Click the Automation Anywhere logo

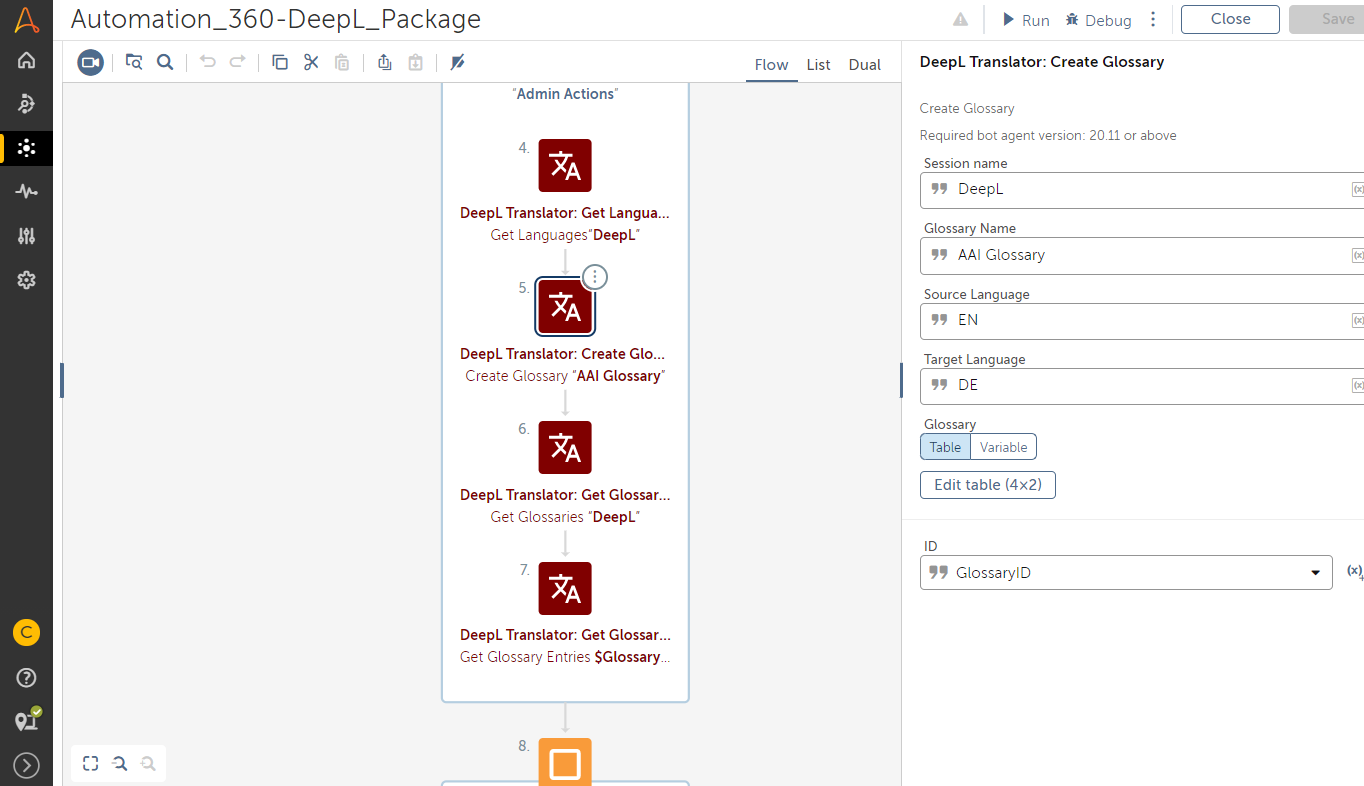27,19
